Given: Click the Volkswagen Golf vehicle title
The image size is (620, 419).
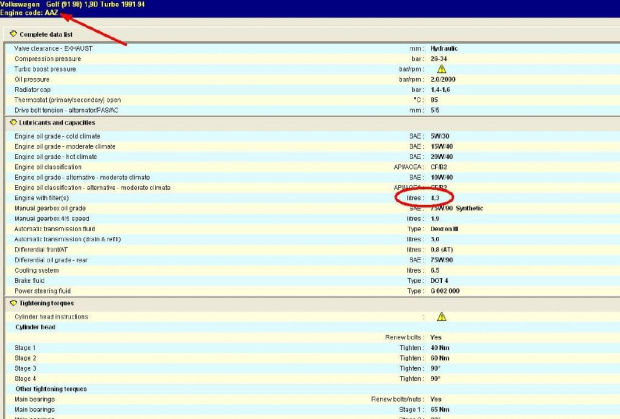Looking at the screenshot, I should [x=72, y=4].
